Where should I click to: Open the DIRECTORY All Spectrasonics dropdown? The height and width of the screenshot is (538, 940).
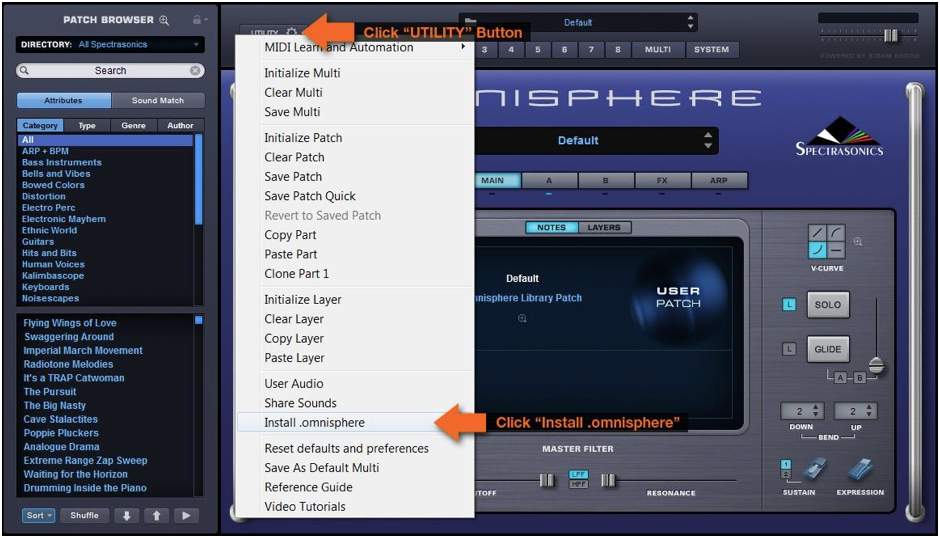[x=110, y=44]
